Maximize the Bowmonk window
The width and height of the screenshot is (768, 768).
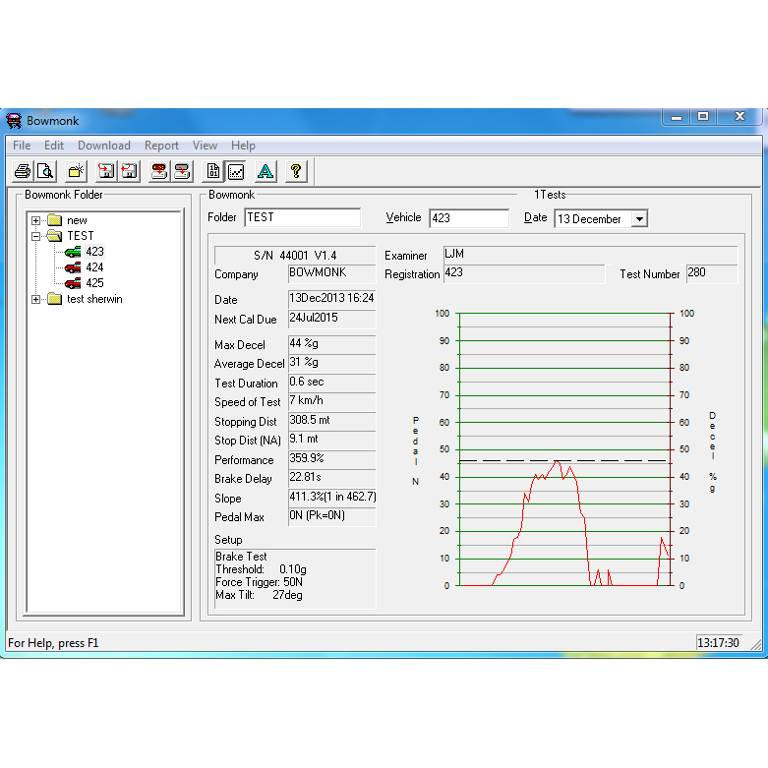[x=703, y=117]
